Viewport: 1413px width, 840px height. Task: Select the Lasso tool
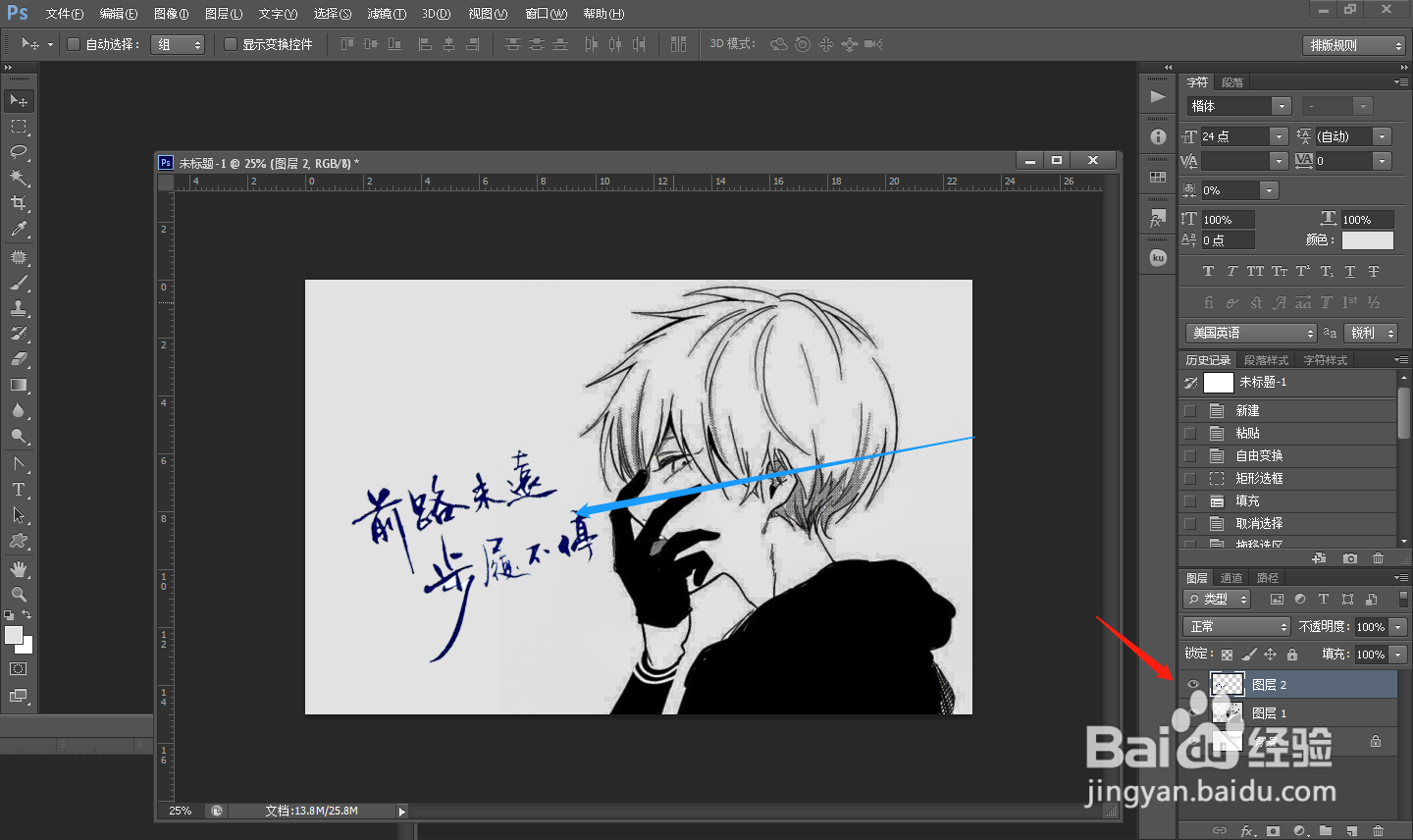pyautogui.click(x=19, y=152)
